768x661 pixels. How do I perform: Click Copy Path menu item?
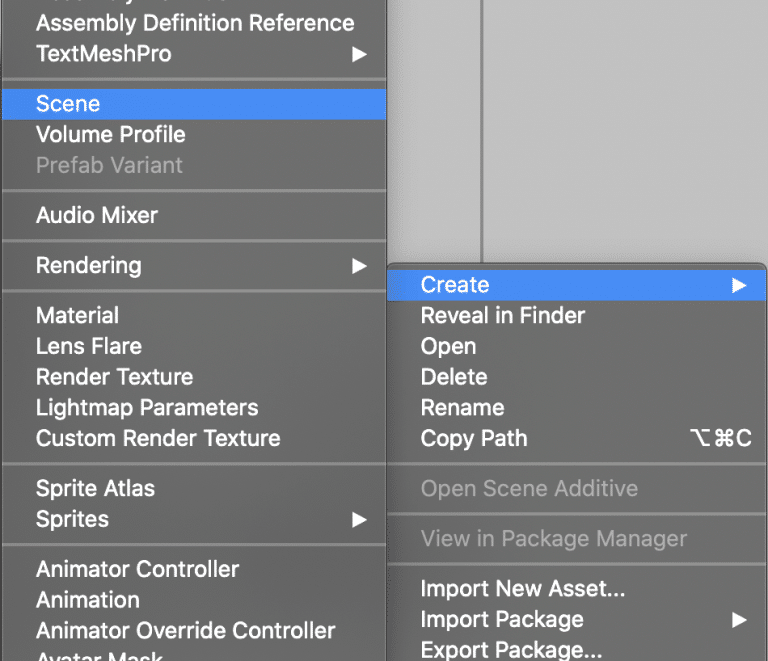pyautogui.click(x=576, y=438)
